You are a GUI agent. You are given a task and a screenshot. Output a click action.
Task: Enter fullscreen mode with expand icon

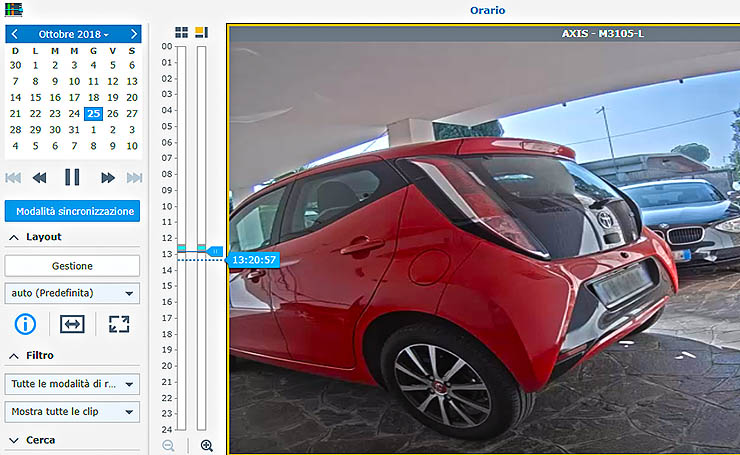[119, 324]
